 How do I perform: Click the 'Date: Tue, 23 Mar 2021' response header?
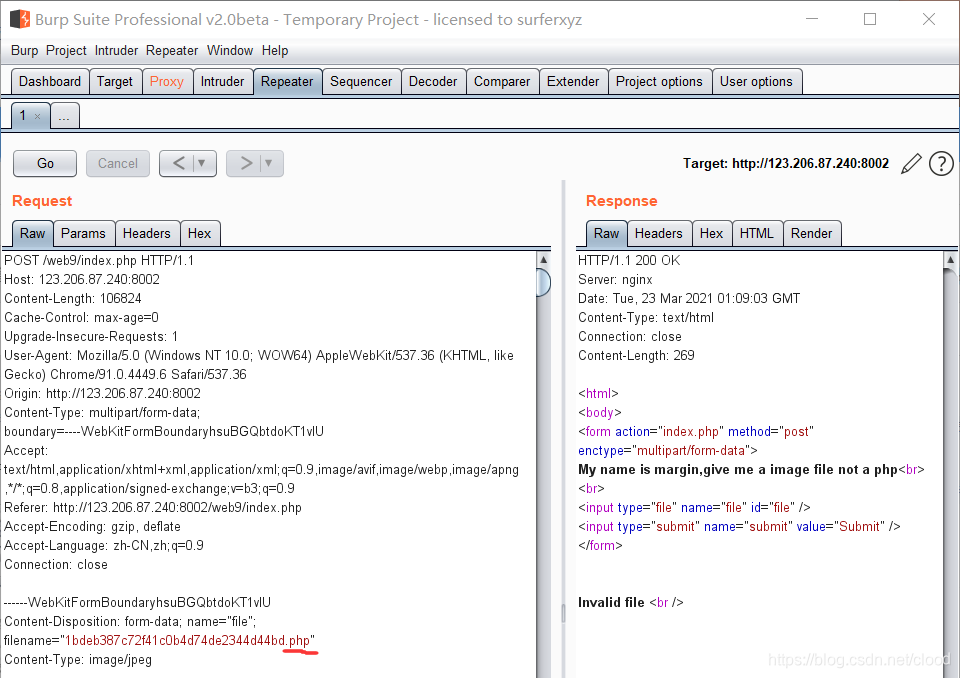tap(689, 298)
